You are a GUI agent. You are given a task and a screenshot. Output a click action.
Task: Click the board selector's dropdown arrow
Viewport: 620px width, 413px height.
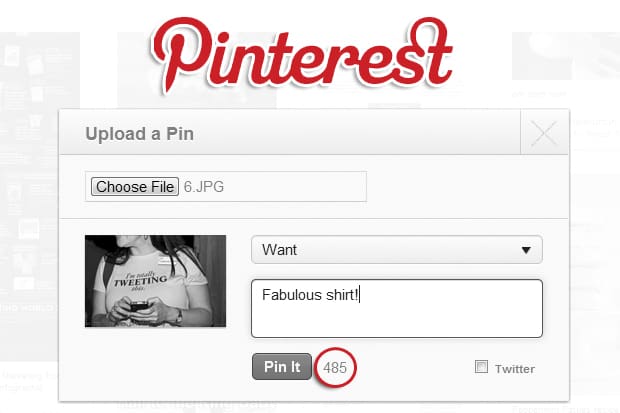(526, 250)
